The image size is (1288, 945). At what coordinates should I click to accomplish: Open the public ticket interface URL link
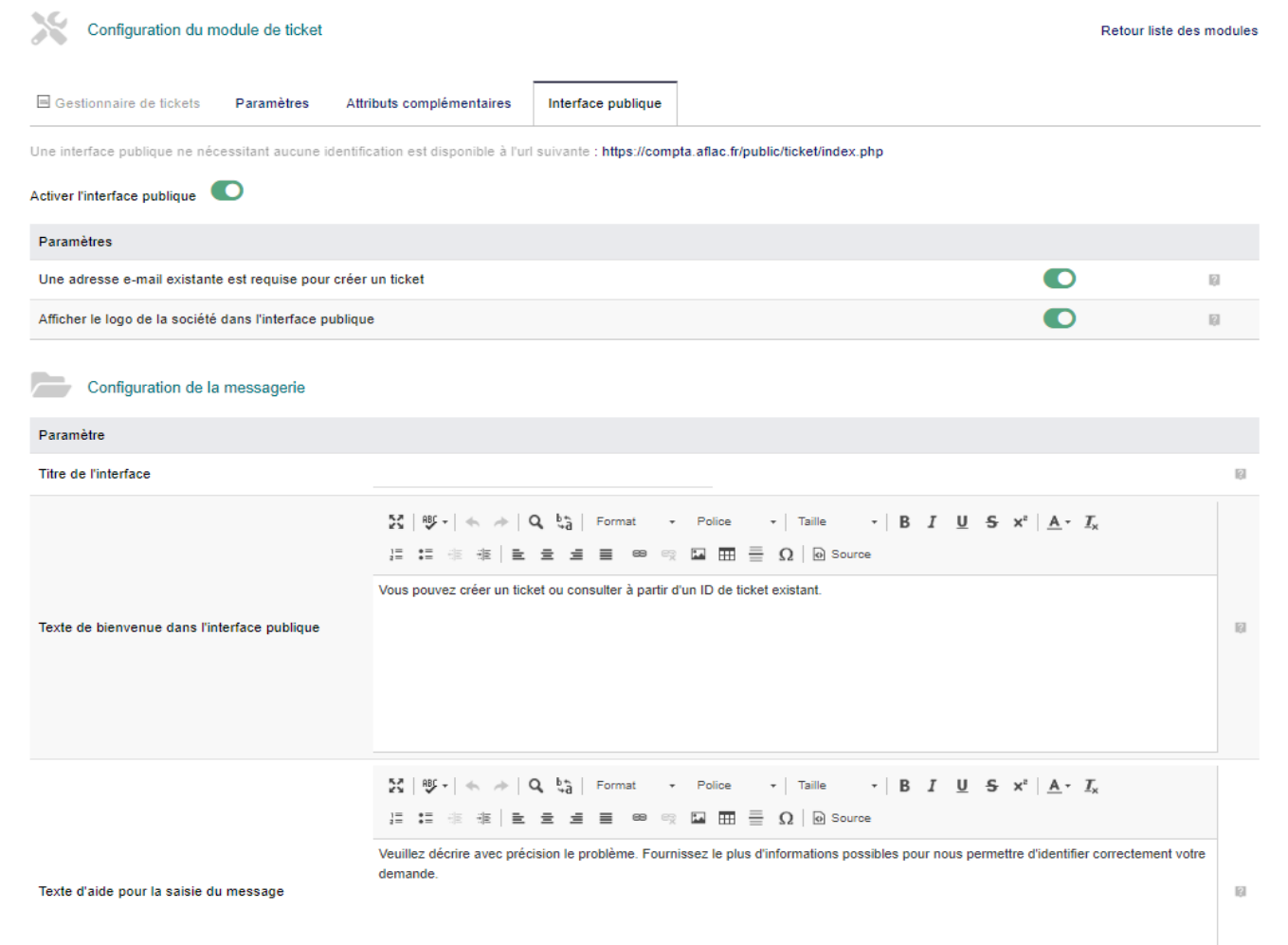742,152
